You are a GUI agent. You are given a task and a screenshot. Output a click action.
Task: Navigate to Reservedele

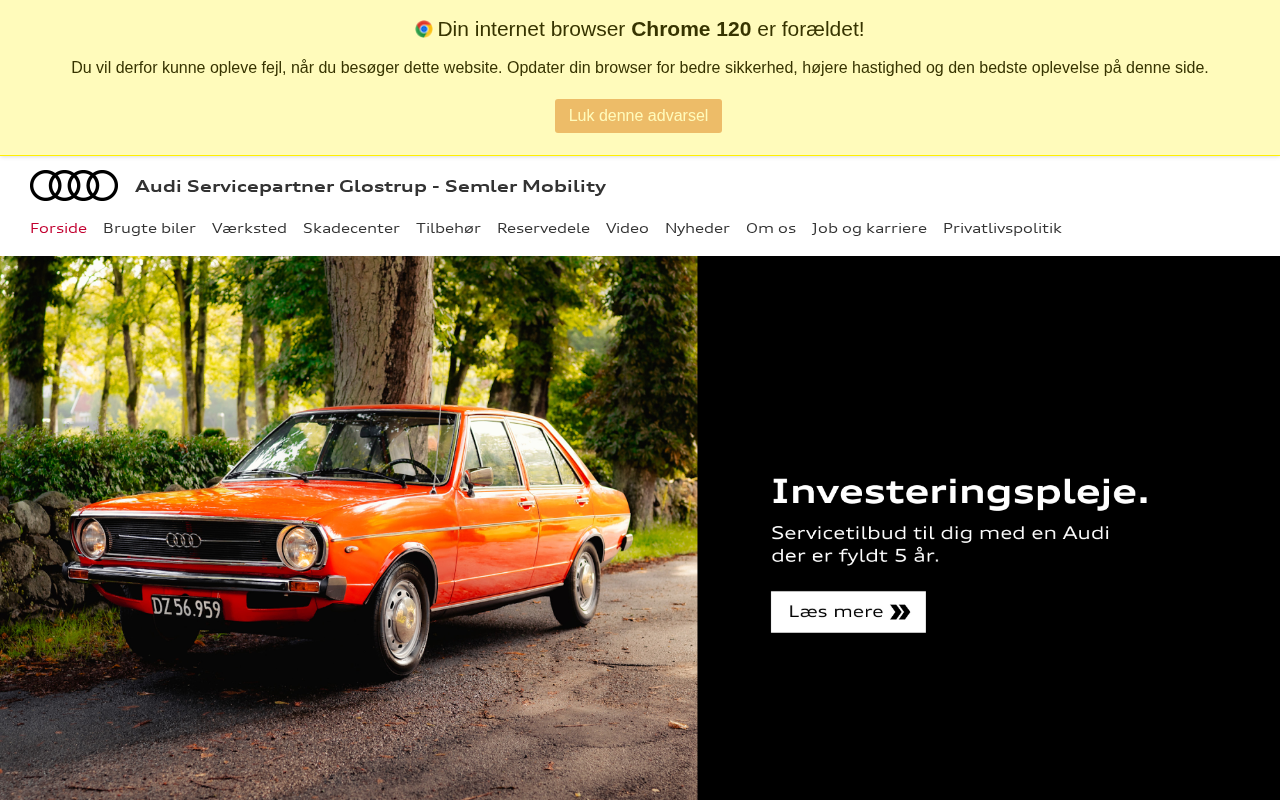pos(543,228)
